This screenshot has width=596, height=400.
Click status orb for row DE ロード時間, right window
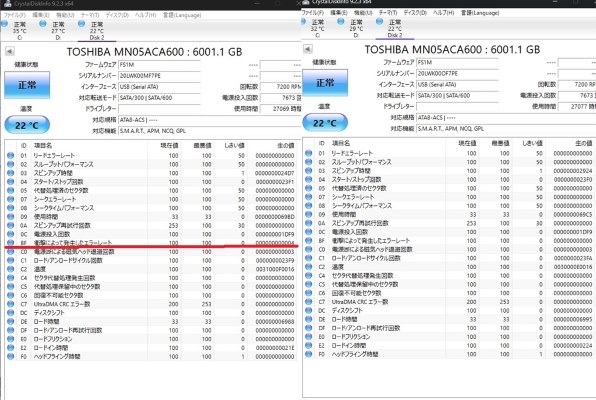[309, 319]
